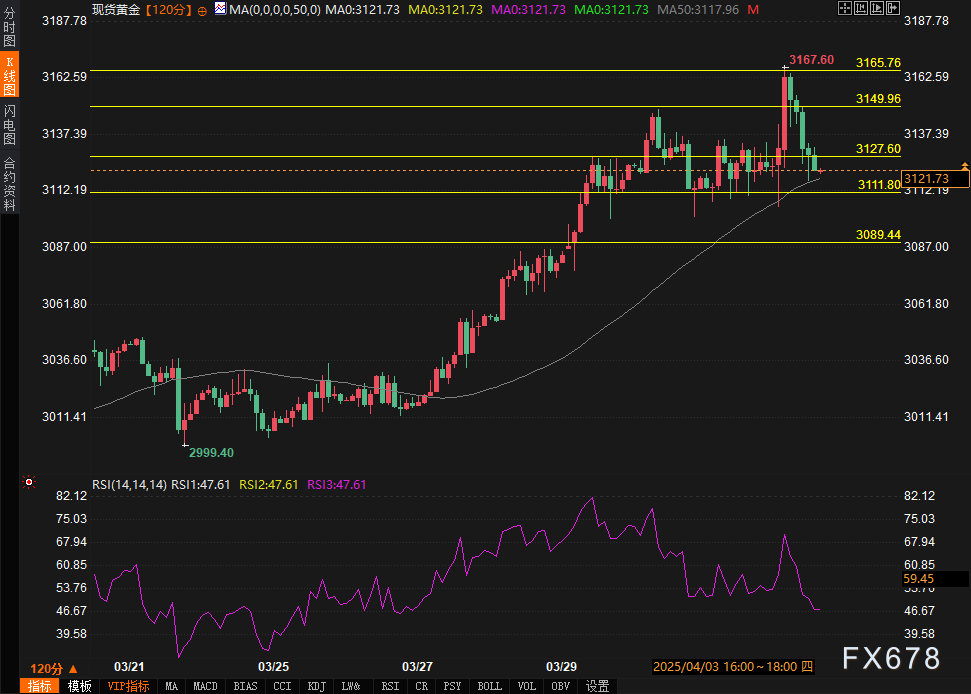This screenshot has width=971, height=694.
Task: Click the 3165.76 yellow horizontal line label
Action: tap(878, 63)
